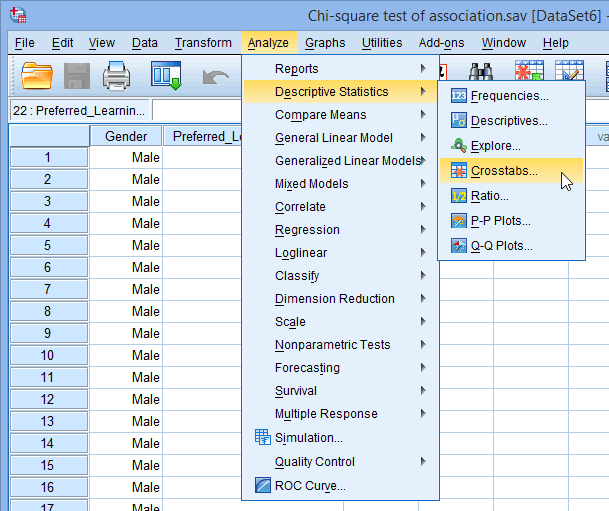Viewport: 609px width, 511px height.
Task: Click the P-P Plots icon
Action: coord(459,221)
